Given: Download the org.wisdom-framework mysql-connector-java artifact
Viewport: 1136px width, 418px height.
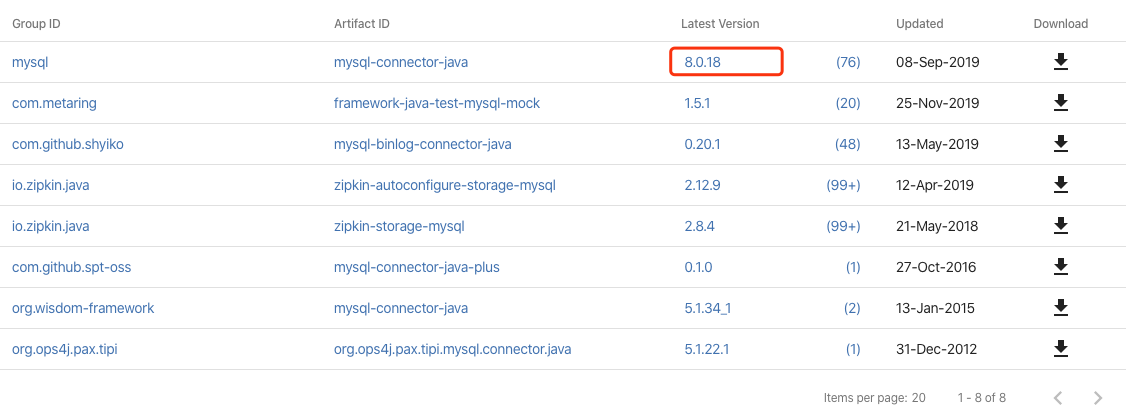Looking at the screenshot, I should tap(1061, 308).
